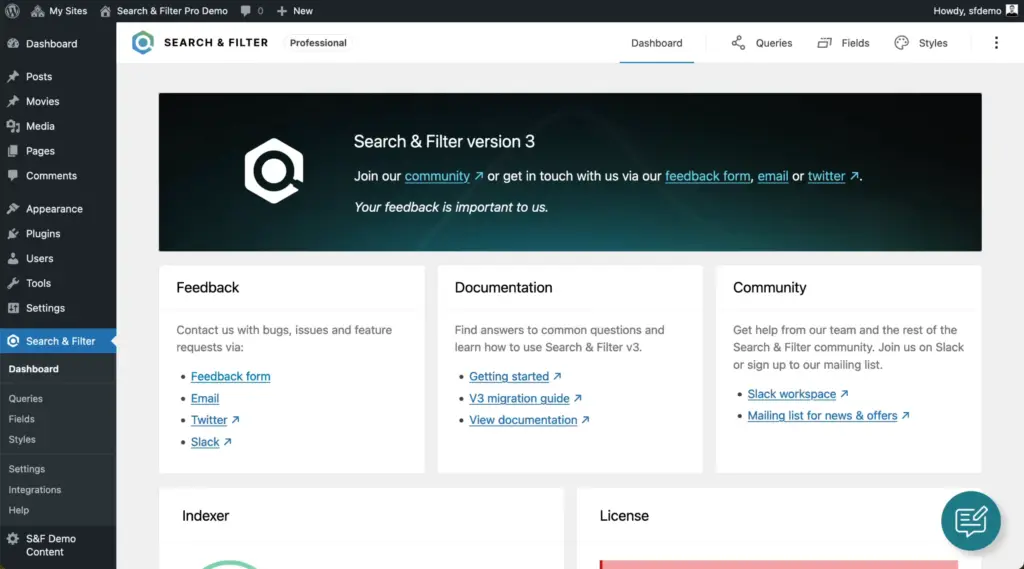Image resolution: width=1024 pixels, height=569 pixels.
Task: Open Search & Filter Pro Demo site link
Action: click(x=163, y=10)
